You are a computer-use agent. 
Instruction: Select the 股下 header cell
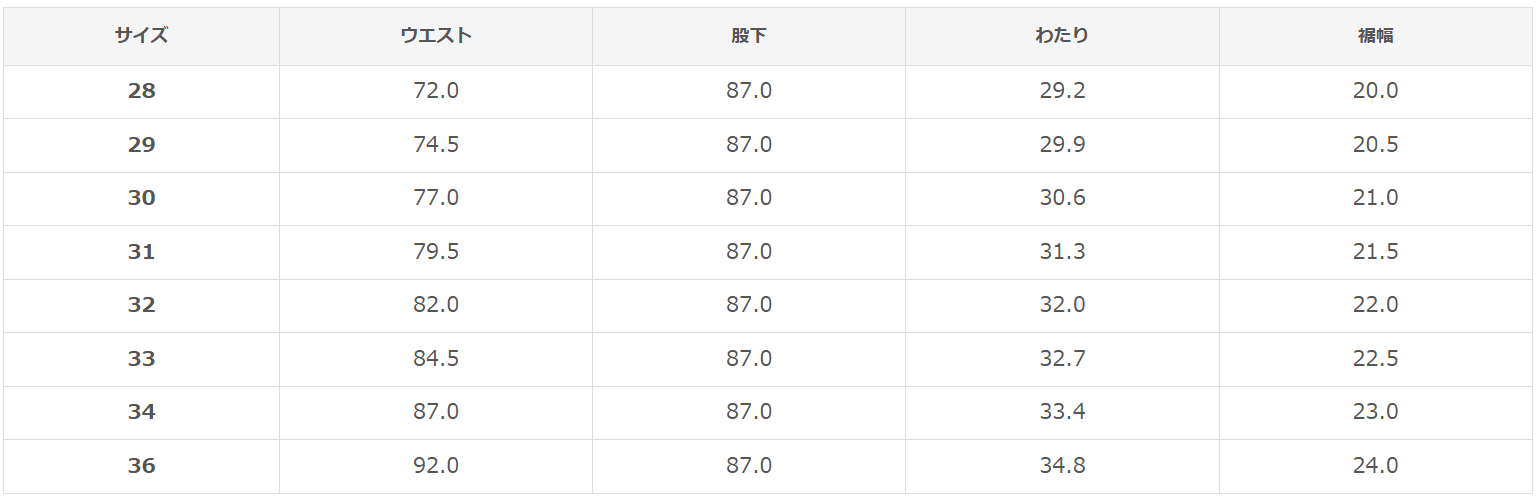(x=749, y=36)
